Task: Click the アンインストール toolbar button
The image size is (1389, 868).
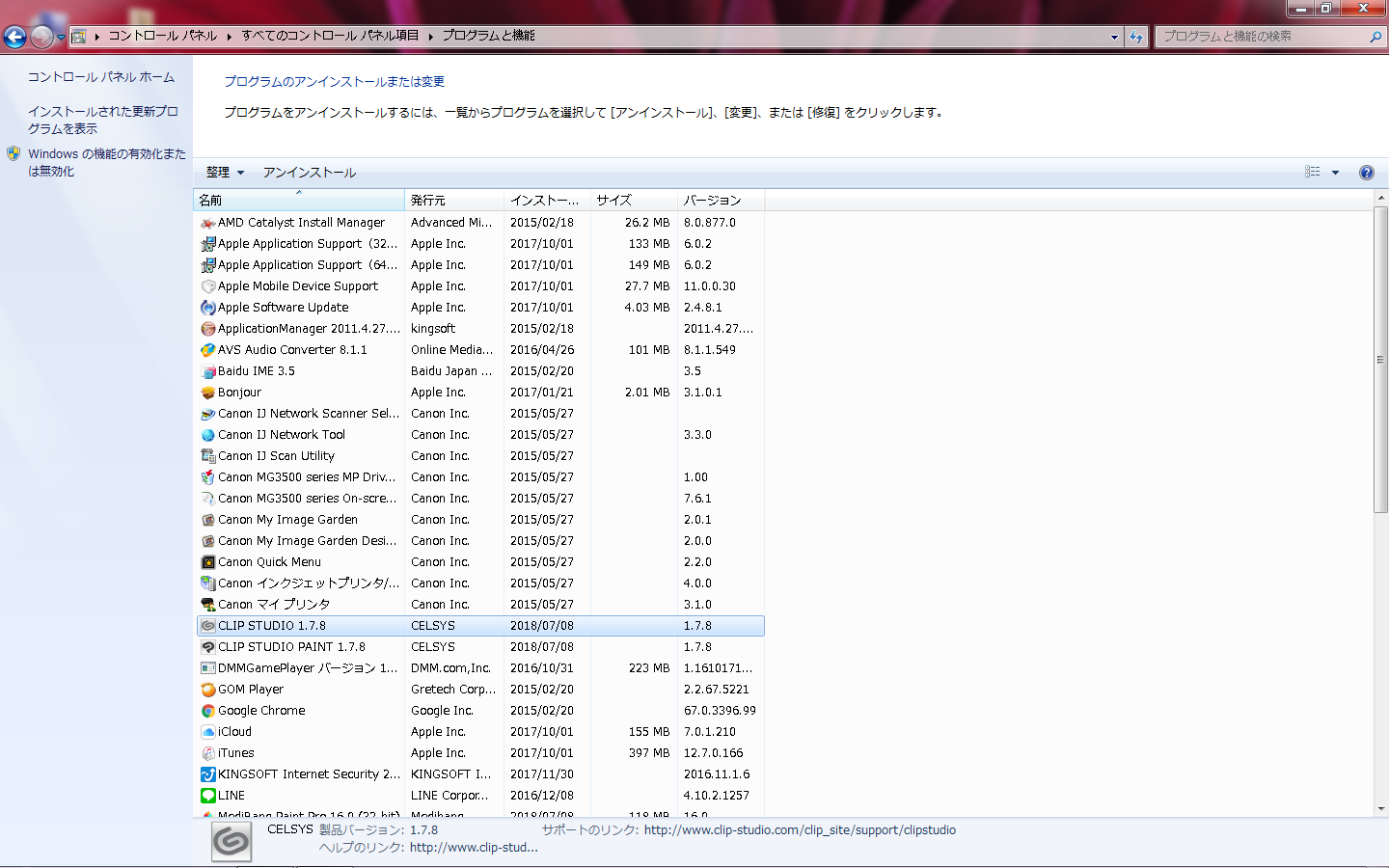Action: (x=310, y=173)
